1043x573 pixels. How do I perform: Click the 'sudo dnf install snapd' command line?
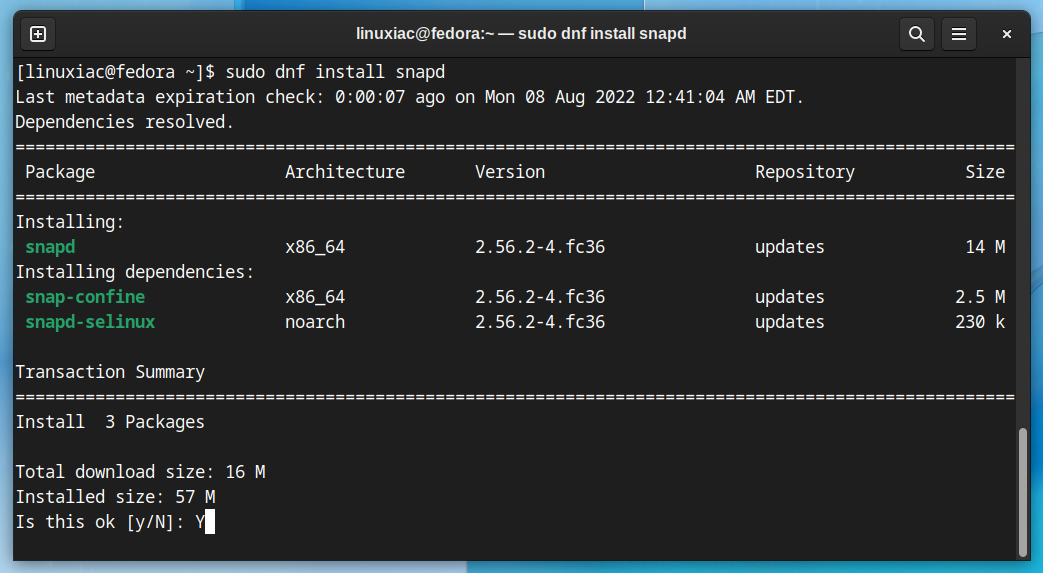(x=335, y=72)
